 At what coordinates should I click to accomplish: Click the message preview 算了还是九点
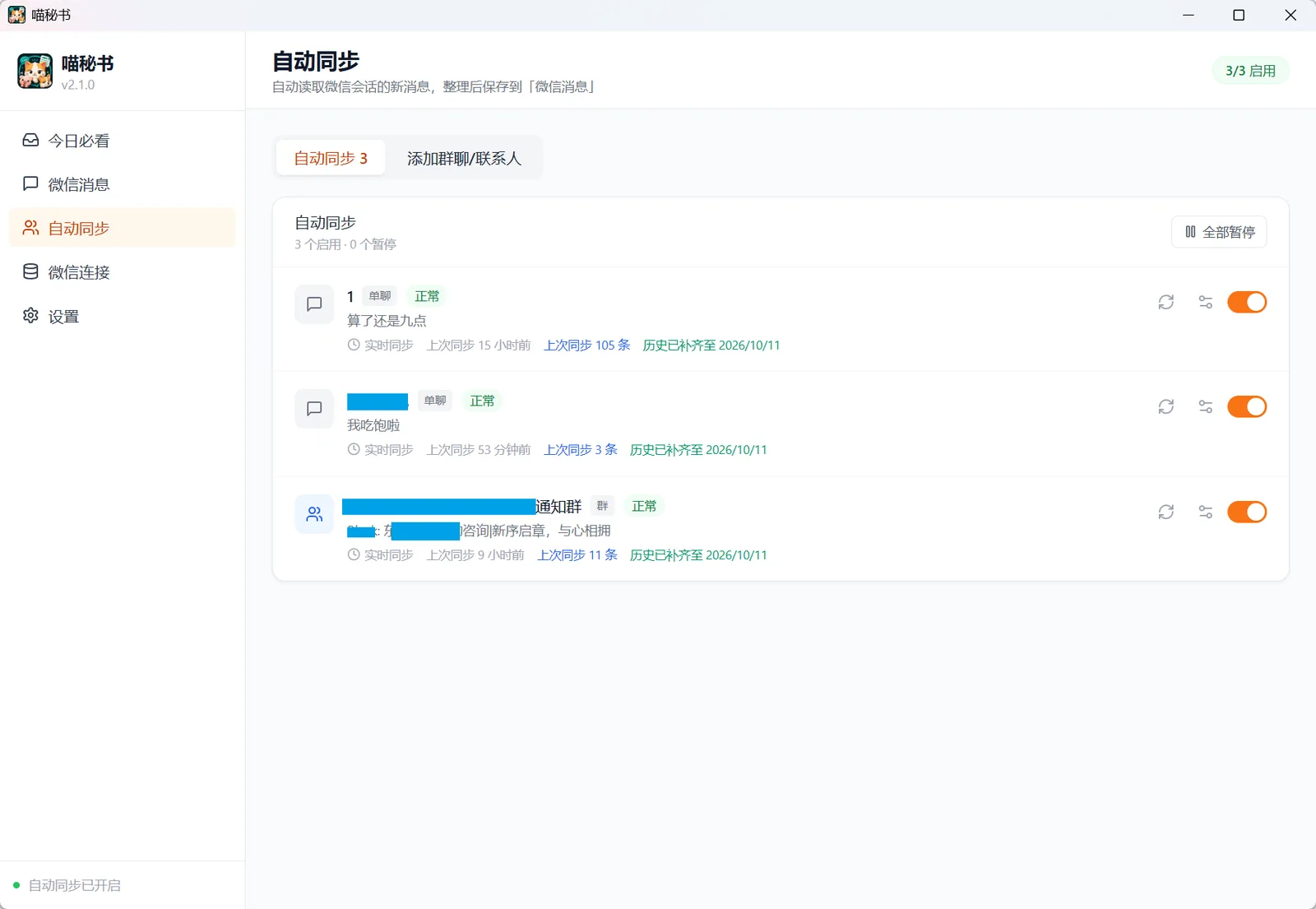(387, 321)
